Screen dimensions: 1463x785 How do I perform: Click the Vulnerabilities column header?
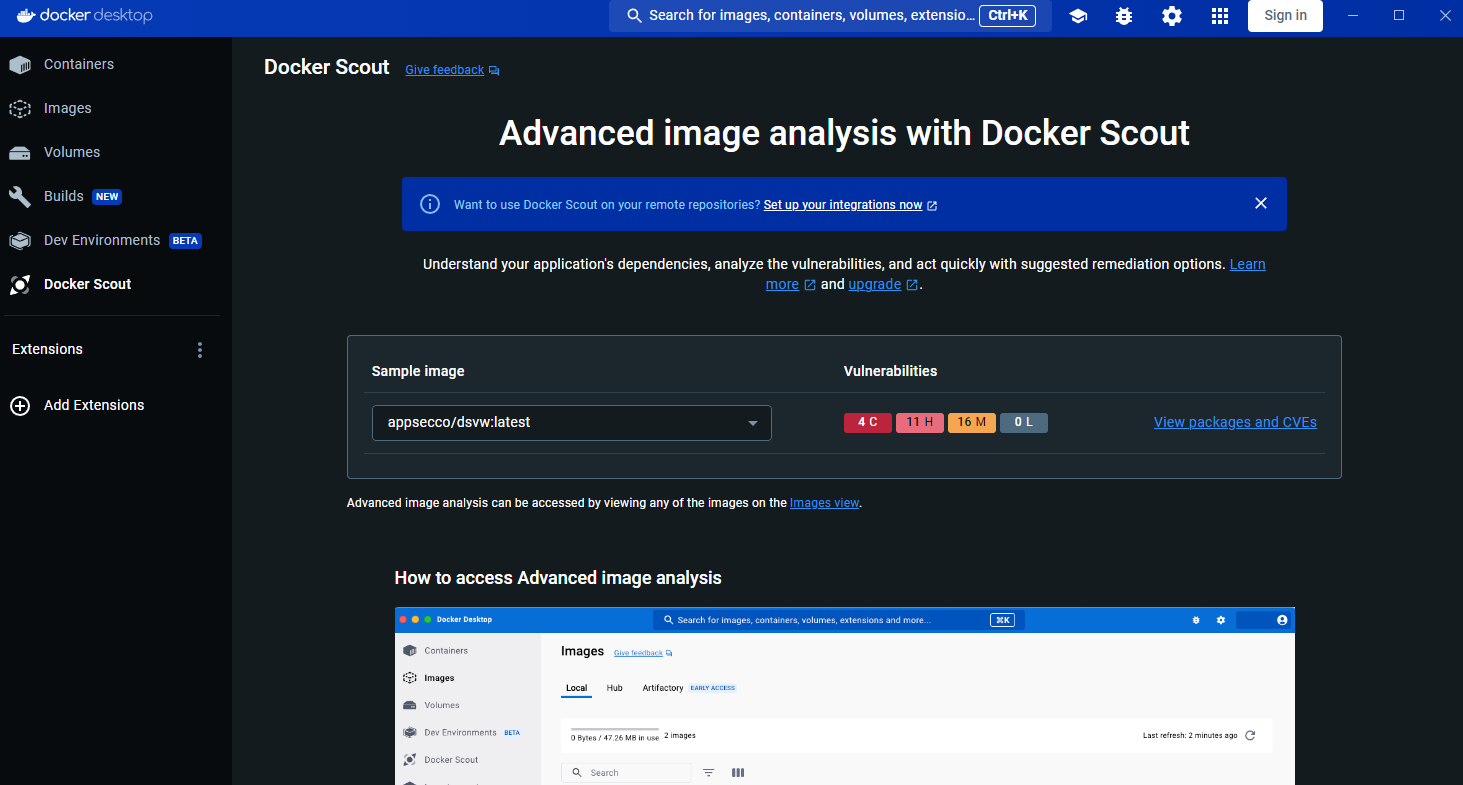point(890,371)
